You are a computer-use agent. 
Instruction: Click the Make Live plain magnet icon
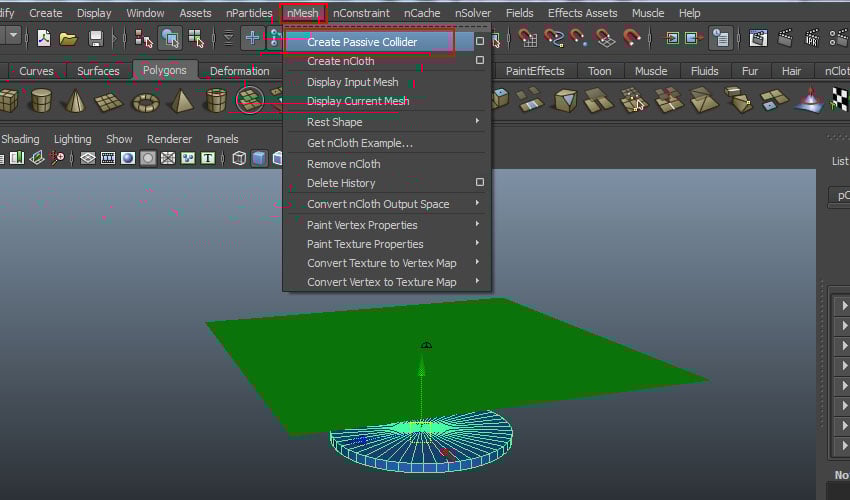(x=631, y=38)
